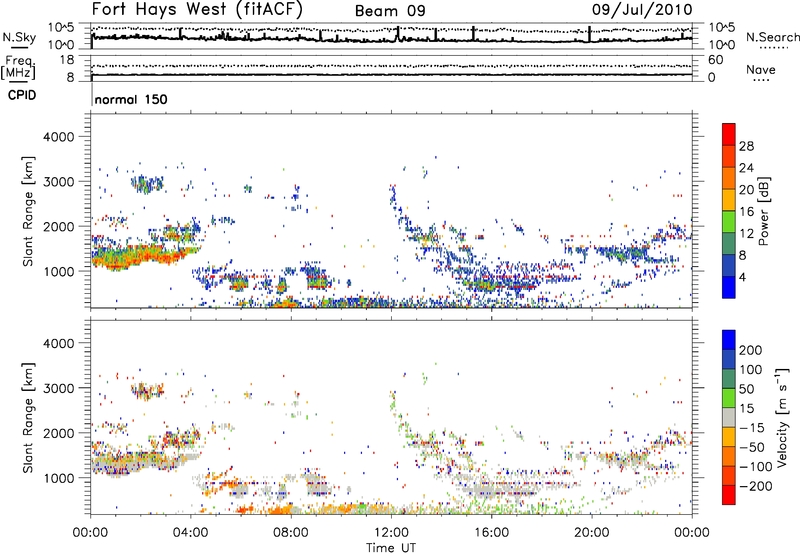Screen dimensions: 800x554
Task: Click '3000' tick on velocity panel
Action: pos(58,388)
